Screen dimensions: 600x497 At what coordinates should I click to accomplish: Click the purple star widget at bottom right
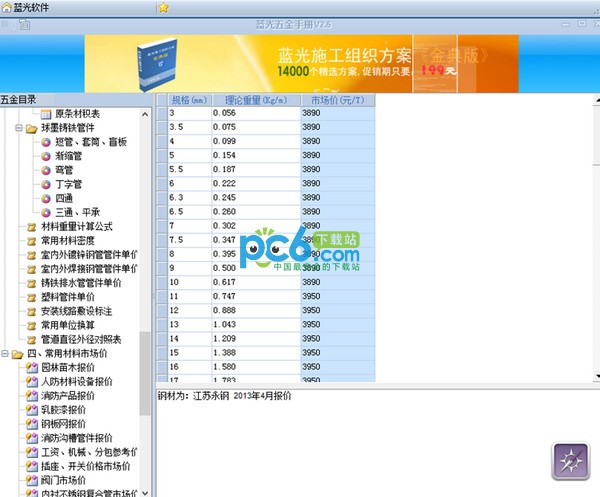(573, 463)
